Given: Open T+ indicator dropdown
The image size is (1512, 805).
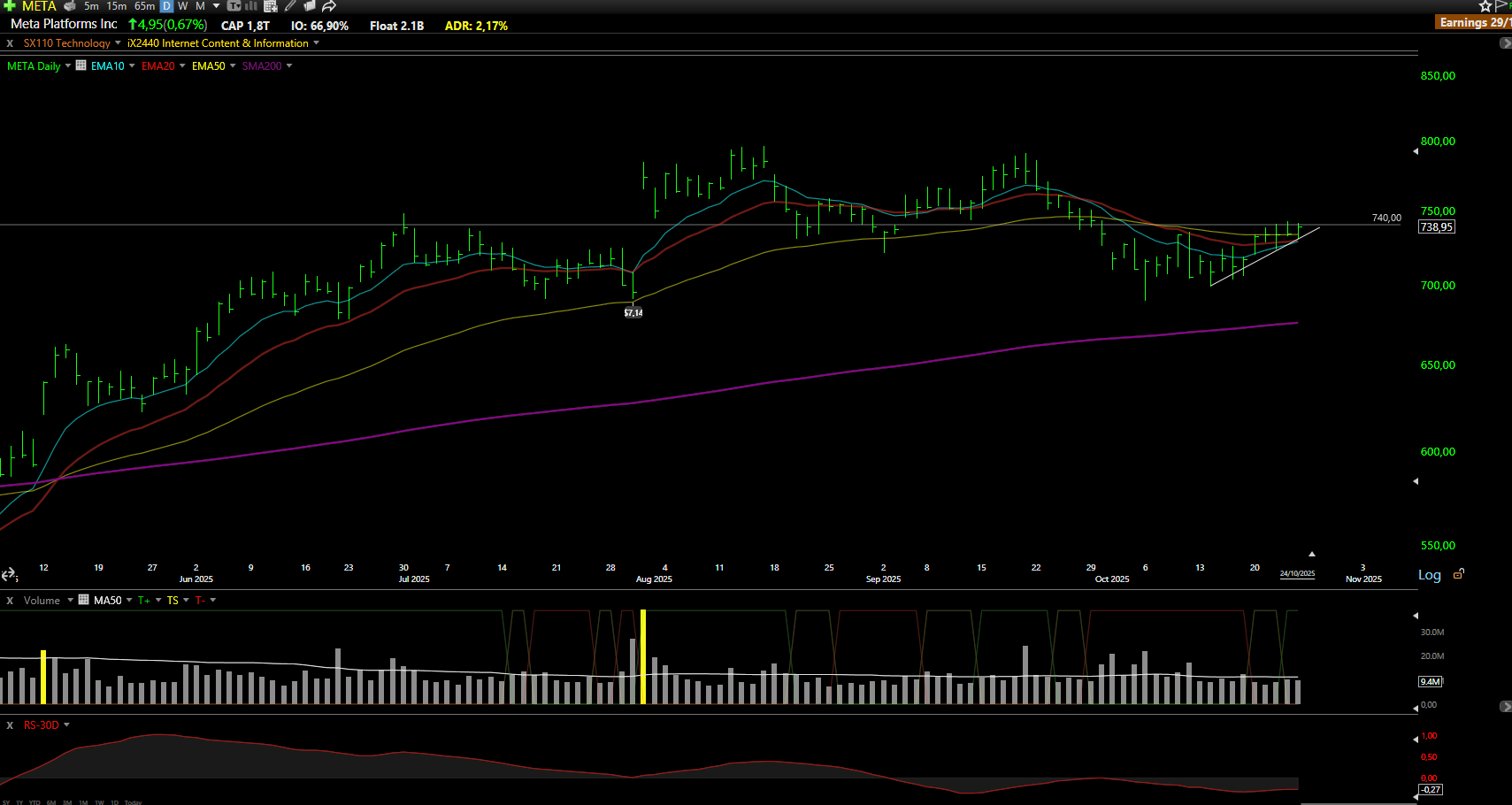Looking at the screenshot, I should [158, 600].
